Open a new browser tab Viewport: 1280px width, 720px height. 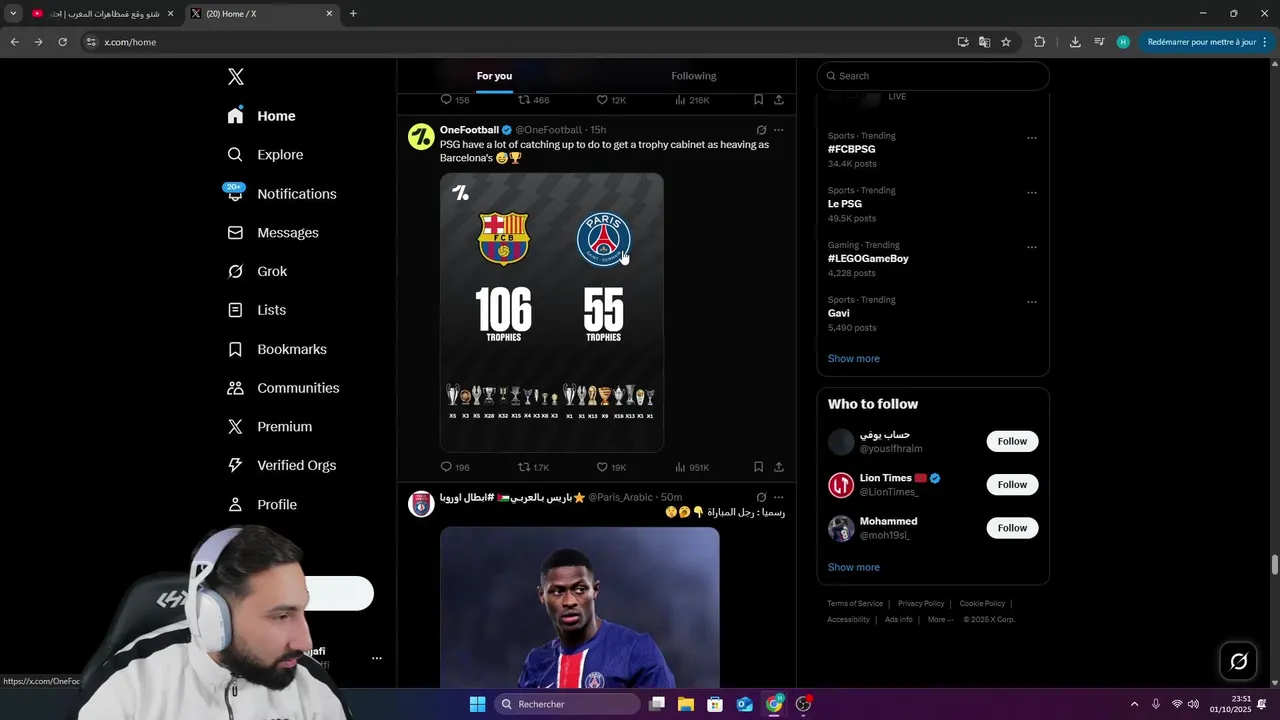point(353,14)
